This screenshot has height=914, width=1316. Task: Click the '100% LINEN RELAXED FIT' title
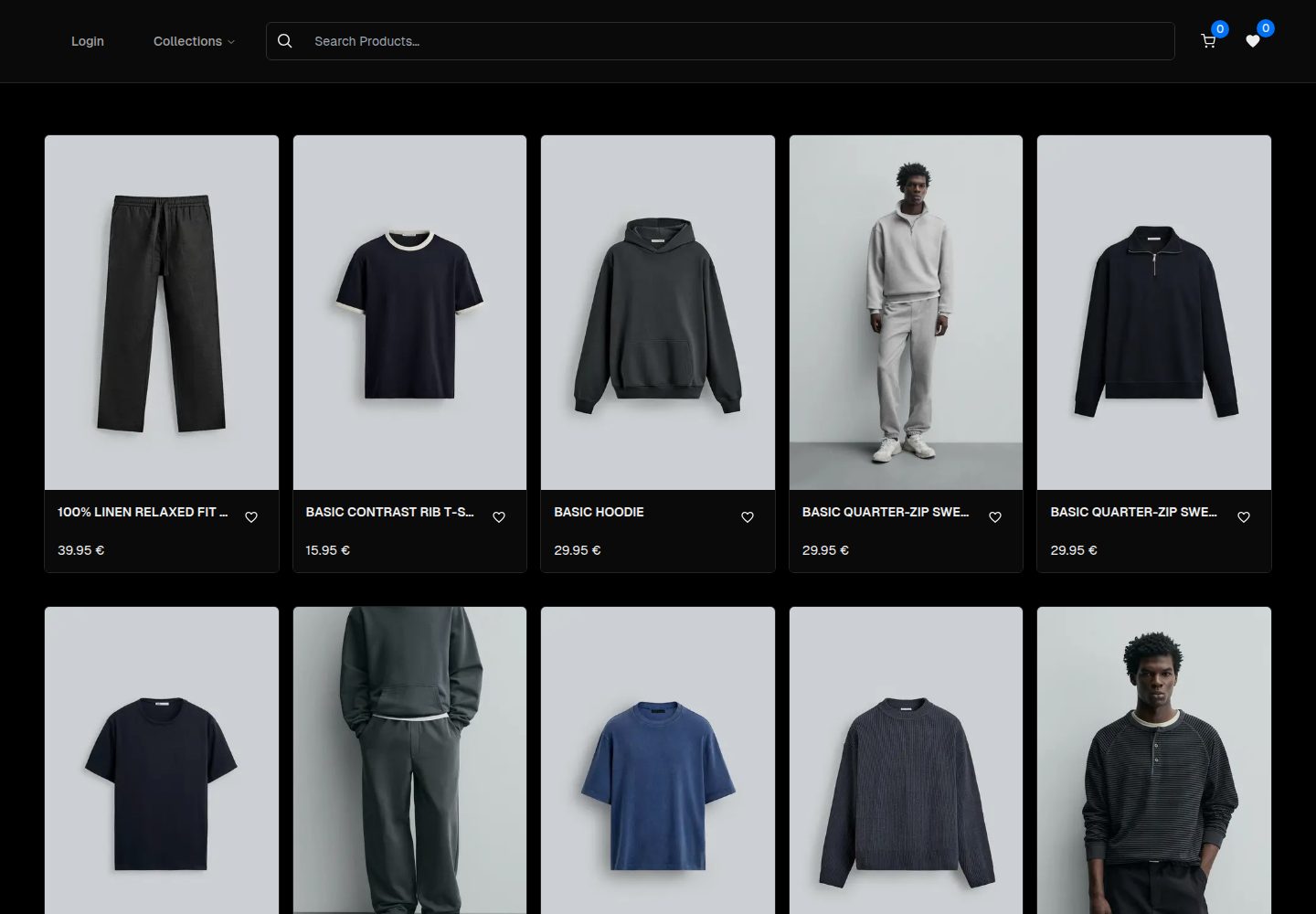coord(143,512)
